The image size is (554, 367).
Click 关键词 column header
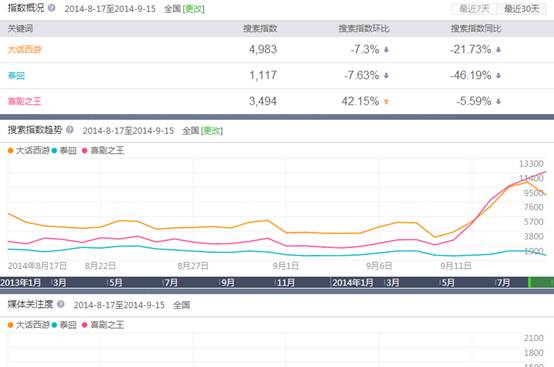click(x=20, y=29)
